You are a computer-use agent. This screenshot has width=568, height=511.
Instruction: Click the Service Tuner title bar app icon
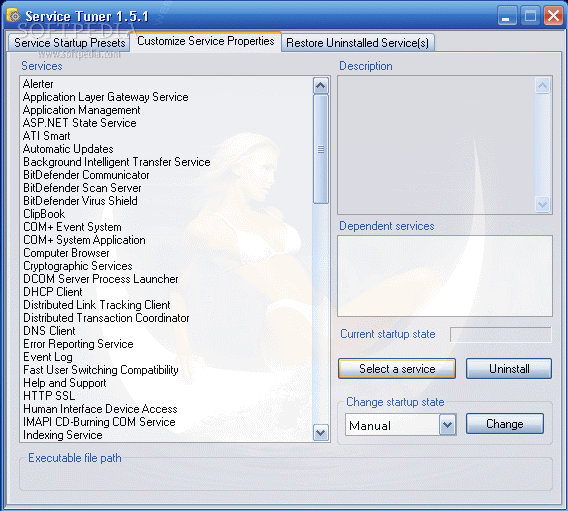coord(13,16)
